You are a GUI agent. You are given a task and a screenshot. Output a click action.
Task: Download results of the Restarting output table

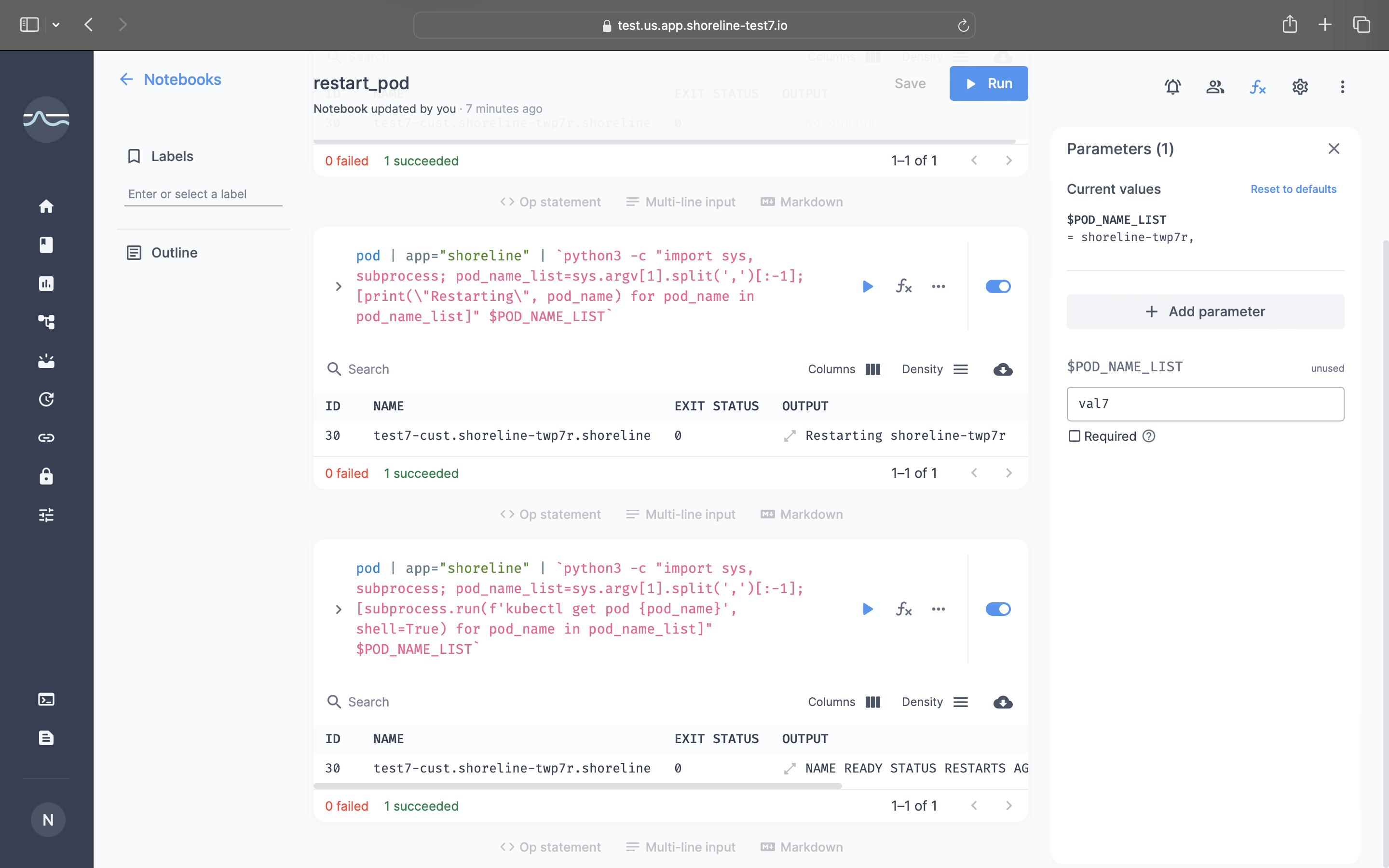[x=1002, y=369]
